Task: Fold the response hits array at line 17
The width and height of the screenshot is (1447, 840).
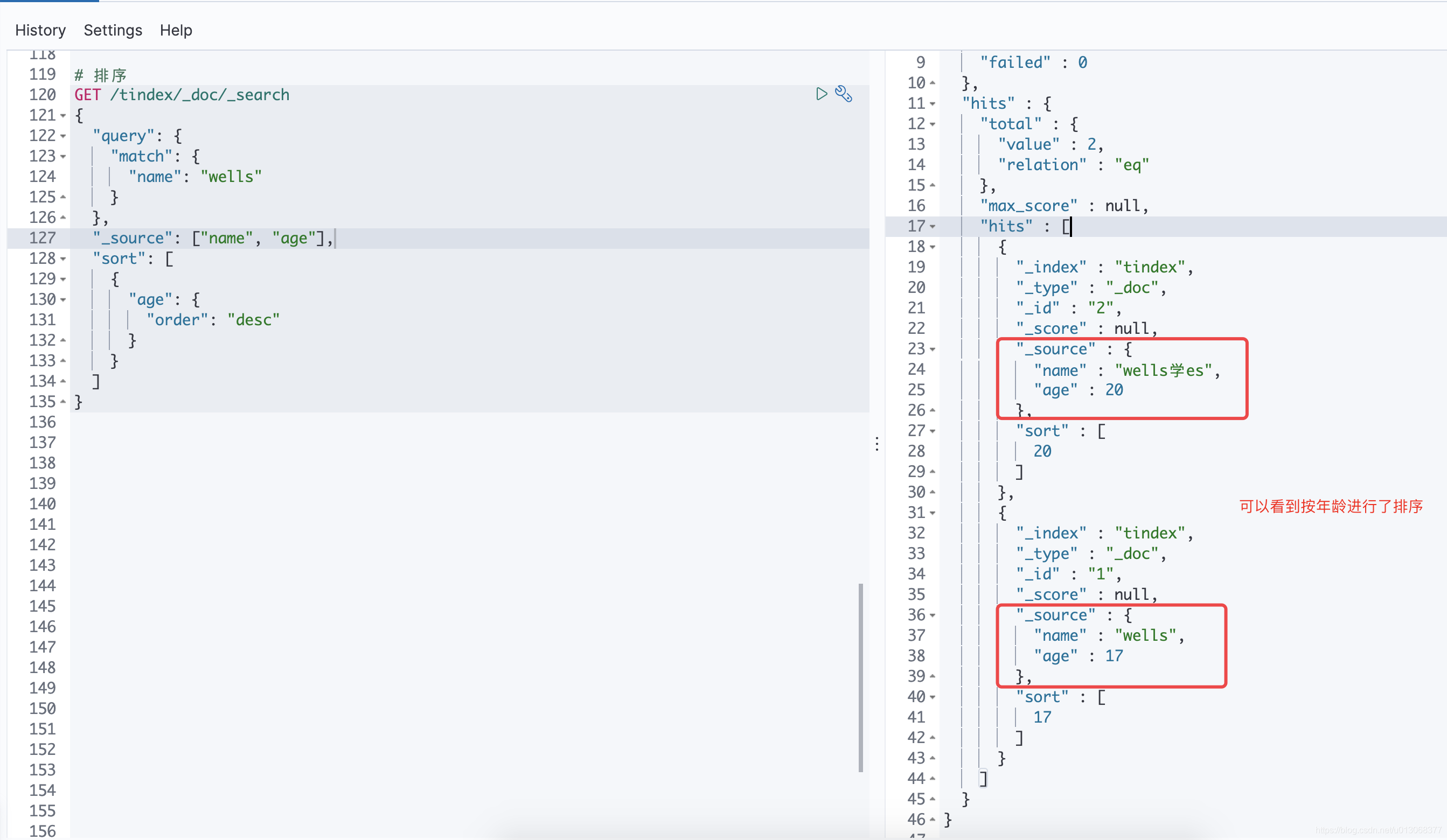Action: tap(933, 226)
